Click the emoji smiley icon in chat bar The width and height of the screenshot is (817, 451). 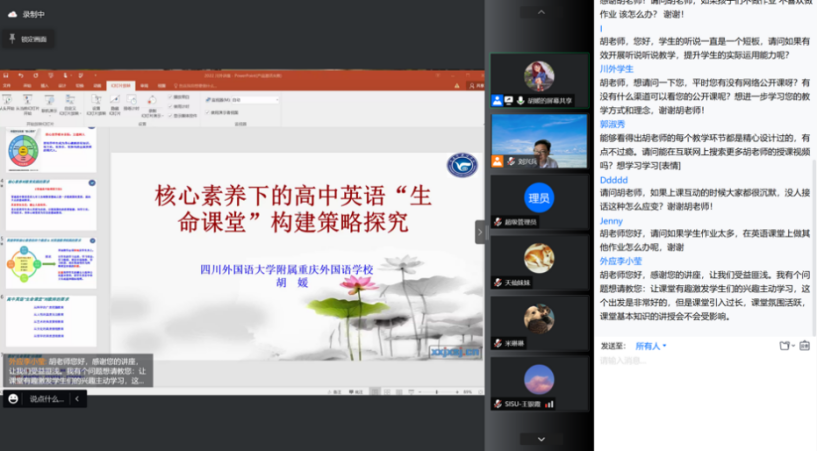[x=13, y=398]
